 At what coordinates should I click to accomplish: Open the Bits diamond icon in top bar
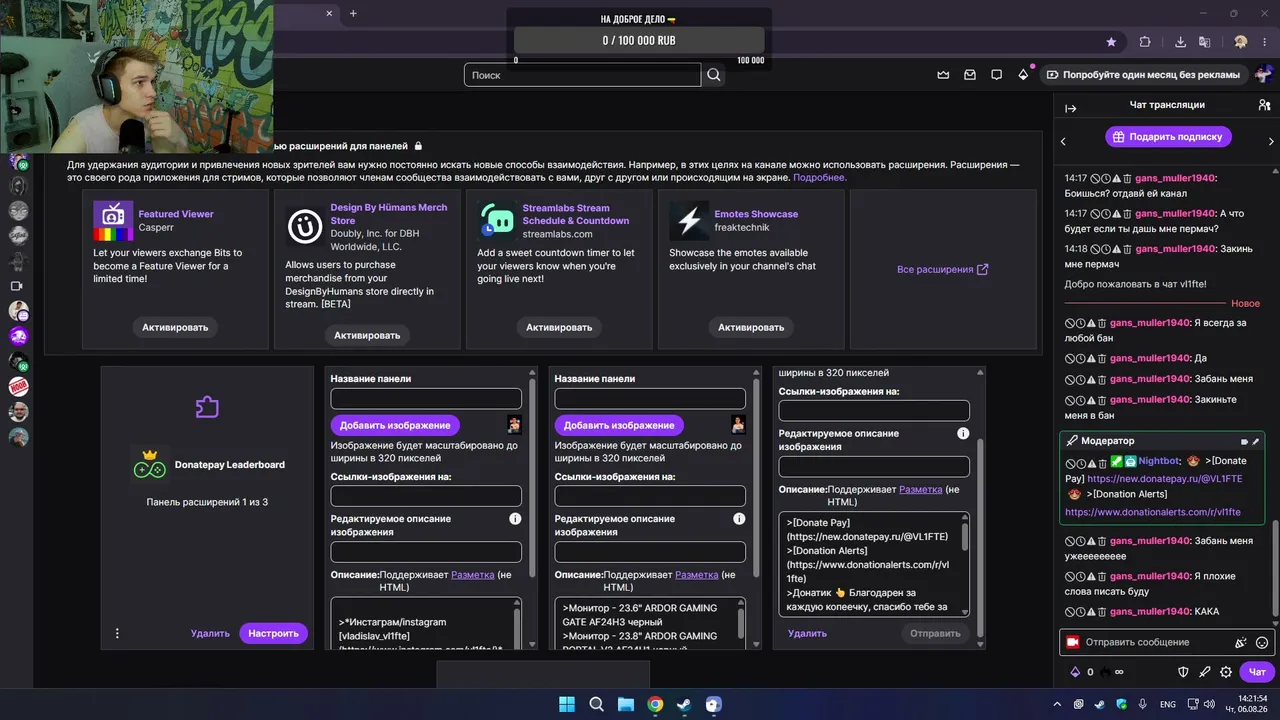tap(1023, 75)
